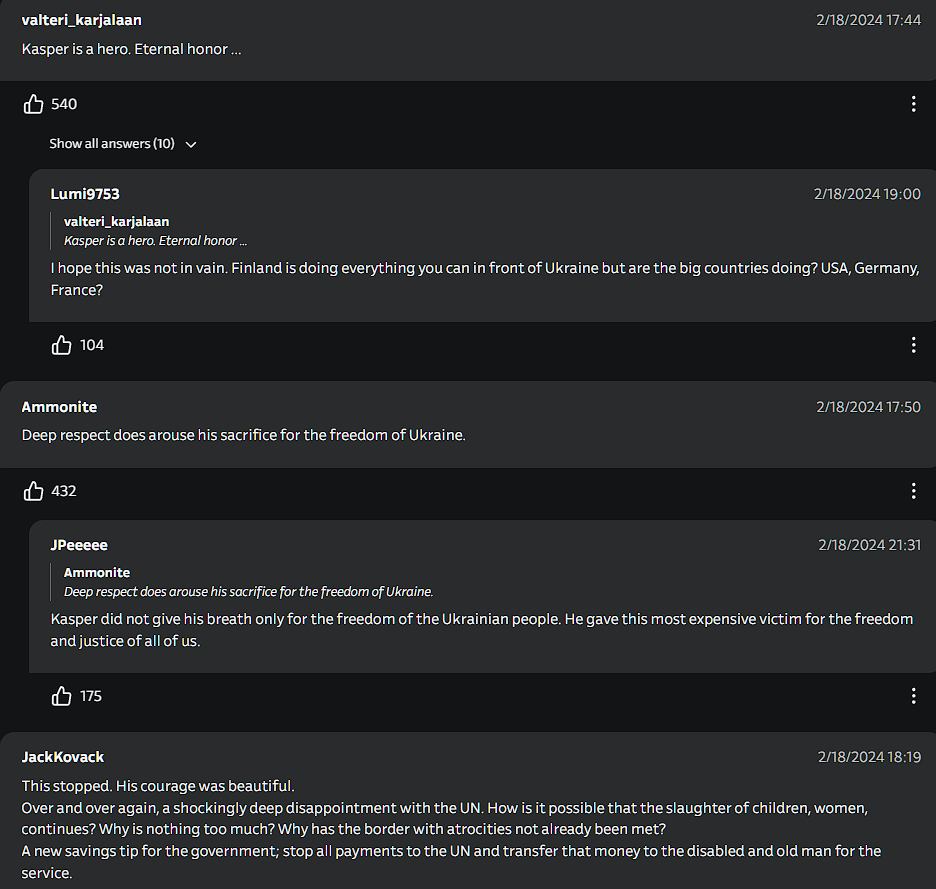Click the 2/18/2024 18:19 timestamp
936x889 pixels.
869,757
